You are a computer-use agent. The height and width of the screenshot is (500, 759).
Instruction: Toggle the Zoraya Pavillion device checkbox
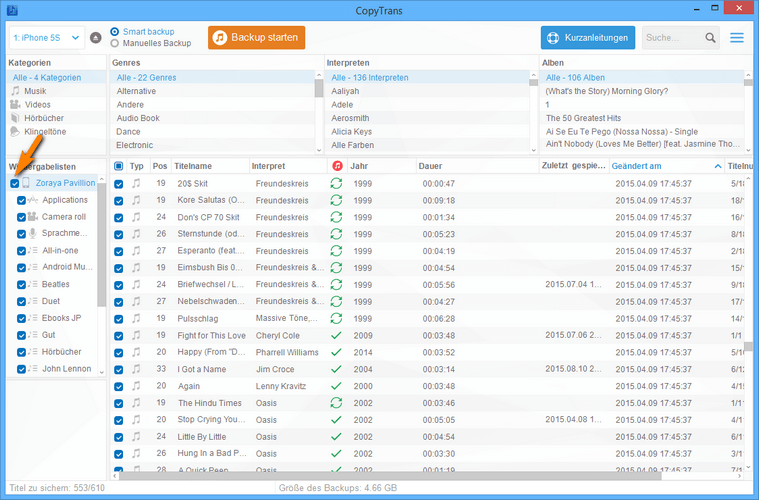(x=15, y=183)
